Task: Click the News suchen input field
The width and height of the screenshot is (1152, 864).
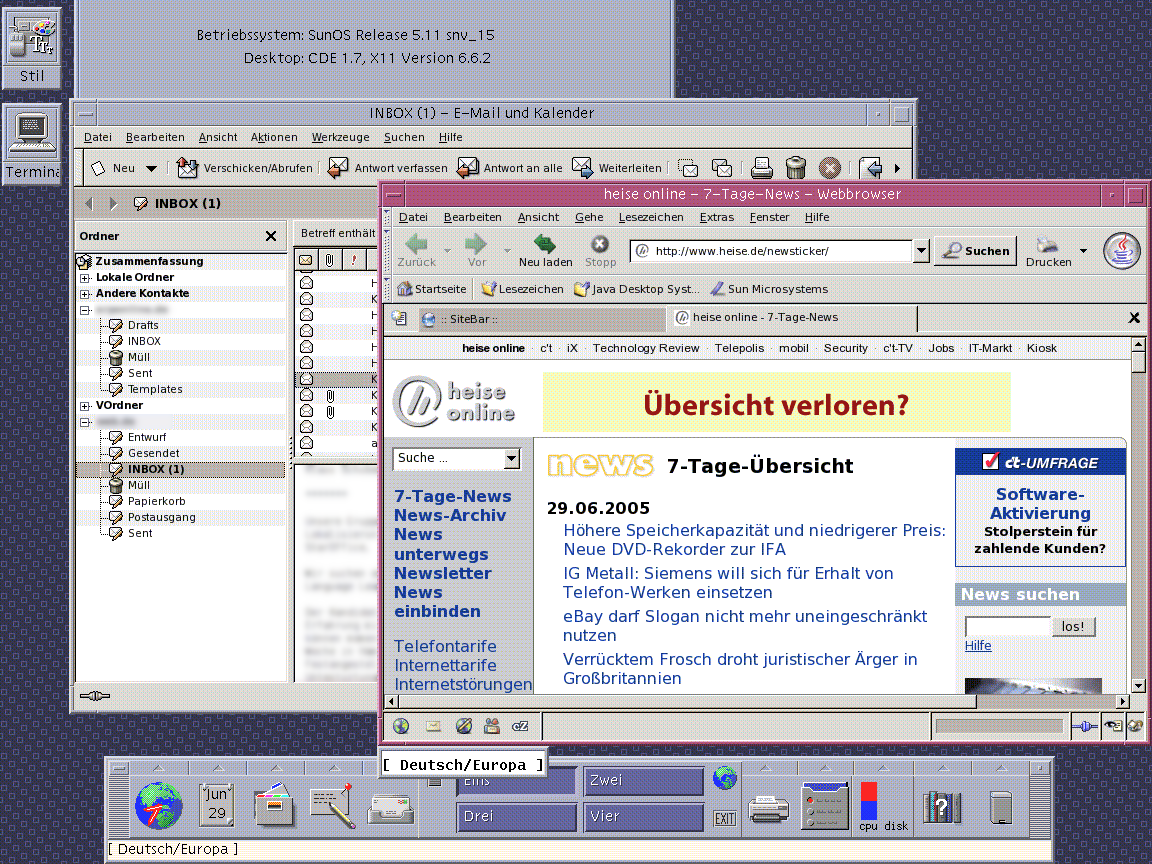Action: coord(1007,625)
